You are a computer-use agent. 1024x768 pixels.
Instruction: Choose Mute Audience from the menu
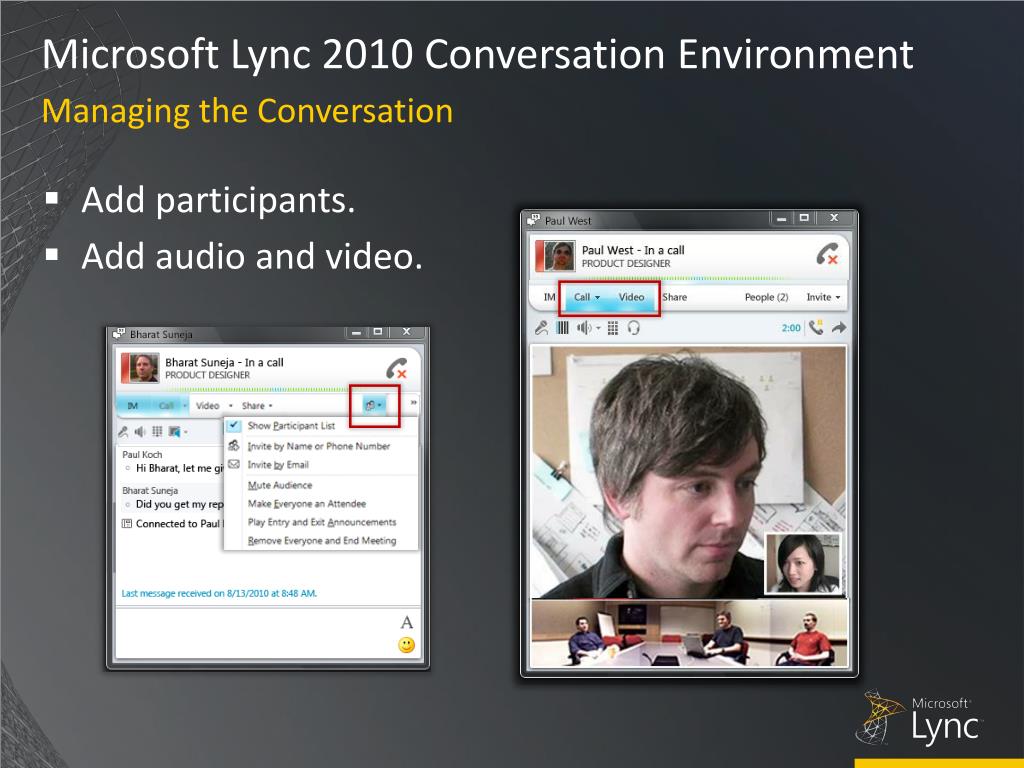pyautogui.click(x=280, y=485)
